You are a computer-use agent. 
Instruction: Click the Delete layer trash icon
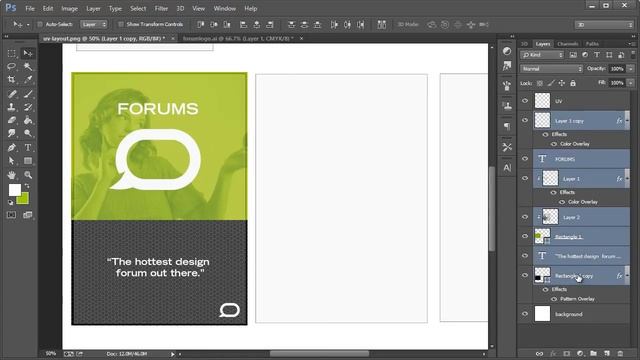pyautogui.click(x=620, y=353)
